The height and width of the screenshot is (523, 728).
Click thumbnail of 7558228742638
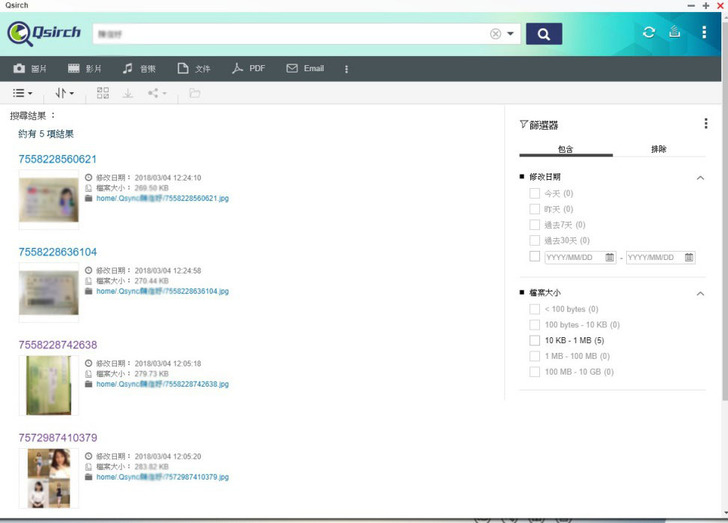[x=49, y=386]
